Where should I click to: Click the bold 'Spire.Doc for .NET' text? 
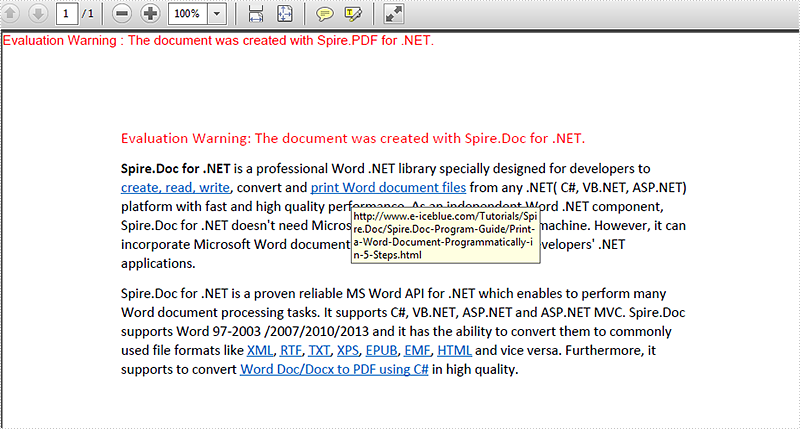(x=176, y=169)
